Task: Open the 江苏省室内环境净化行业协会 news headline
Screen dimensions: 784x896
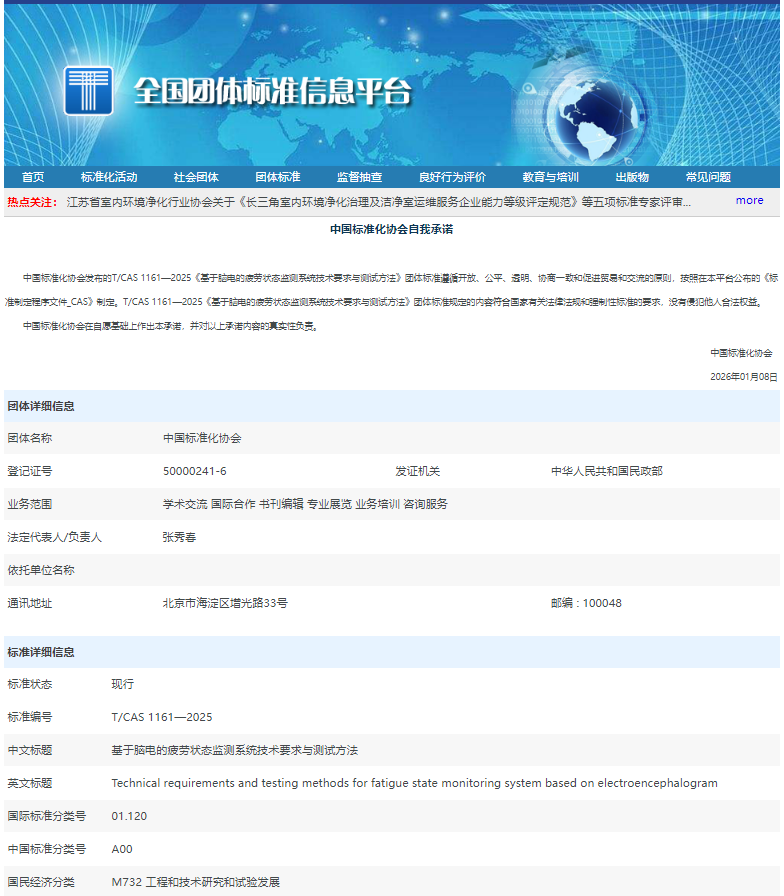Action: (378, 202)
